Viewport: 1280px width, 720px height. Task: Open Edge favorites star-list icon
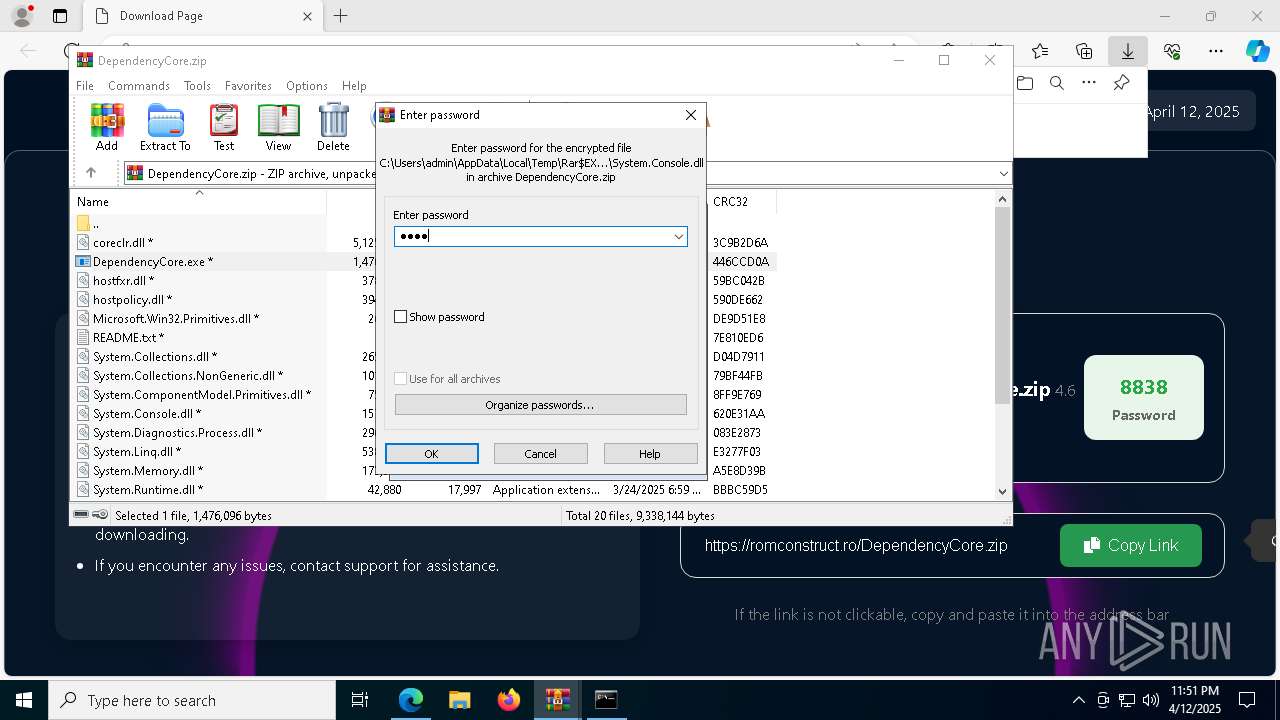1040,51
